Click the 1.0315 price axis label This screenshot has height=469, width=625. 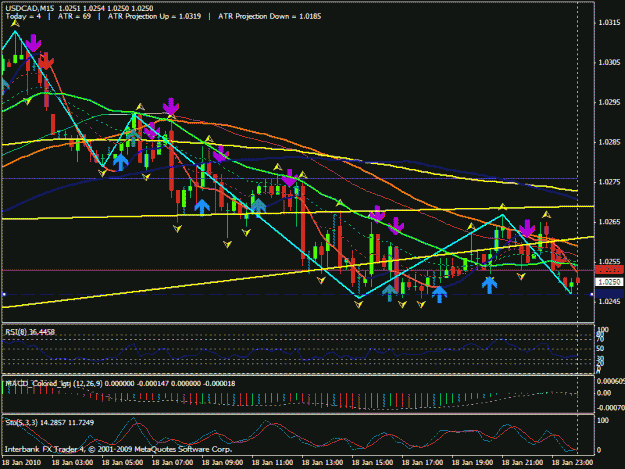(x=609, y=22)
